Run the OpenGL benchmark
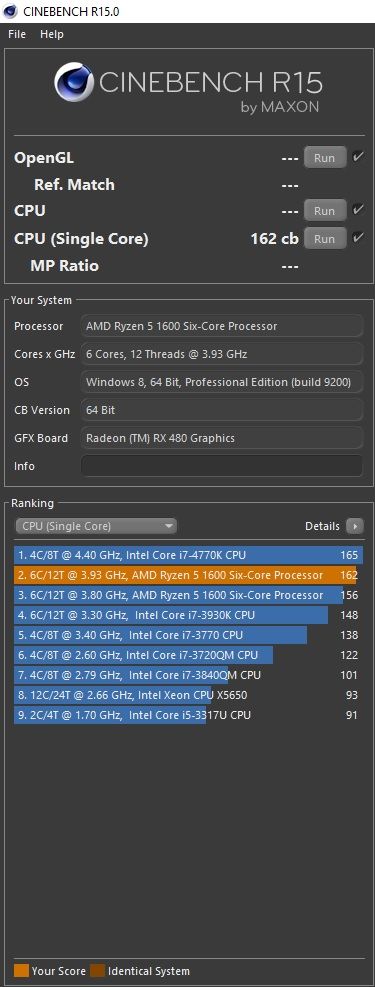Image resolution: width=375 pixels, height=987 pixels. click(x=325, y=157)
